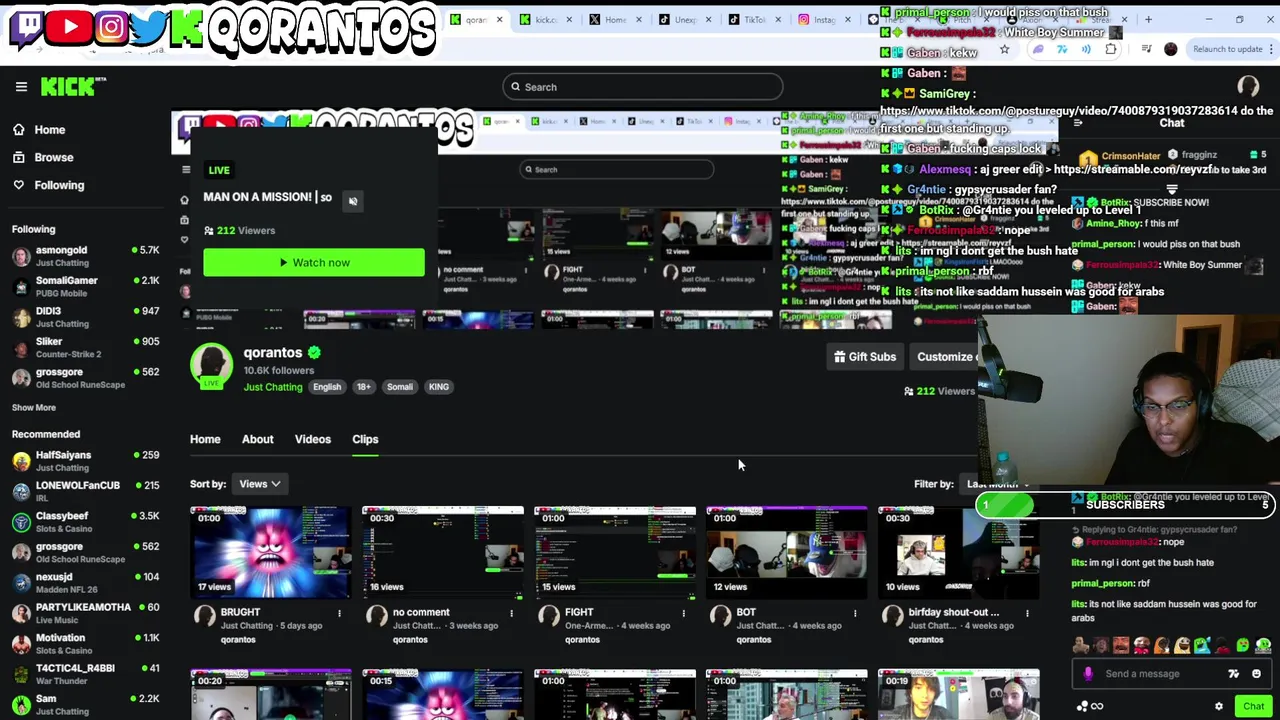Open the emoji picker in chat input
Viewport: 1280px width, 720px height.
coord(1256,674)
